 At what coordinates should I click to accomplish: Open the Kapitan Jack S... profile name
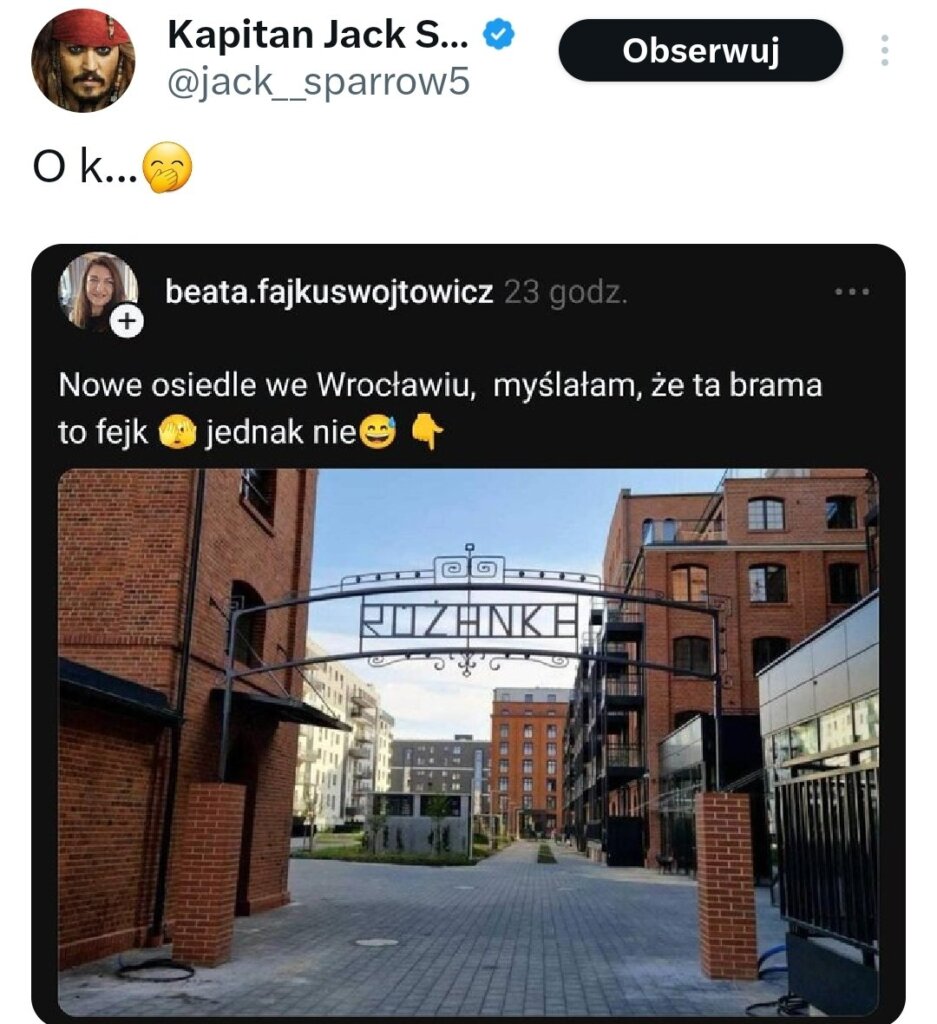[x=318, y=35]
